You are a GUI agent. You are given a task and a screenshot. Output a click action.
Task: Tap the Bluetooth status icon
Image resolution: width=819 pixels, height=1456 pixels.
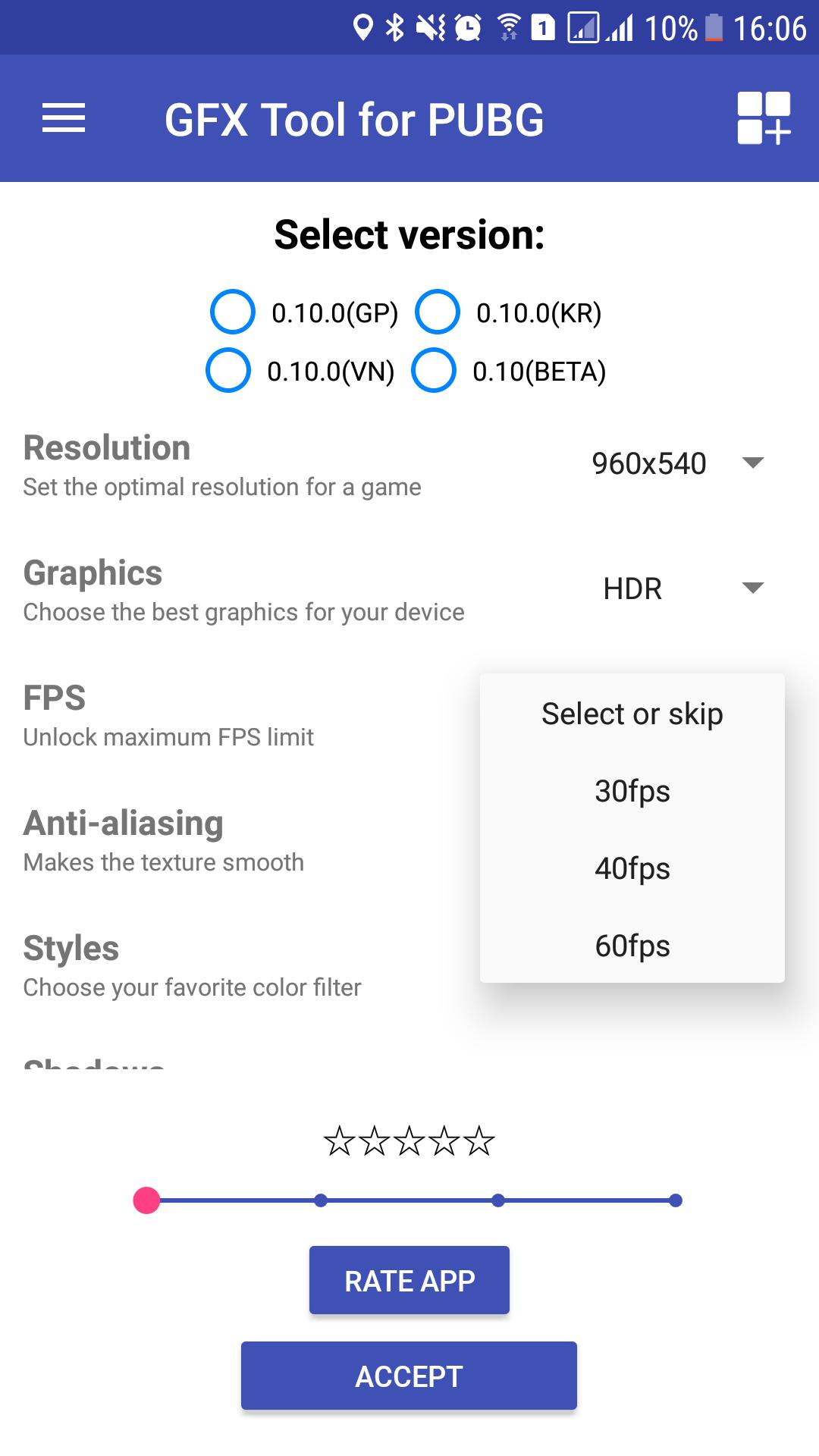click(395, 28)
